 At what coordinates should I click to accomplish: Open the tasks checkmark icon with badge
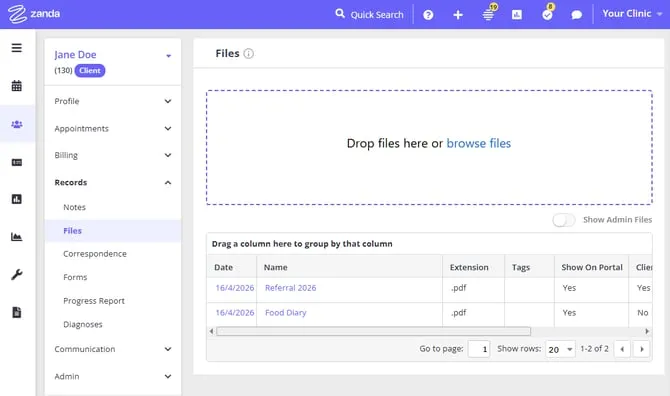pyautogui.click(x=547, y=13)
